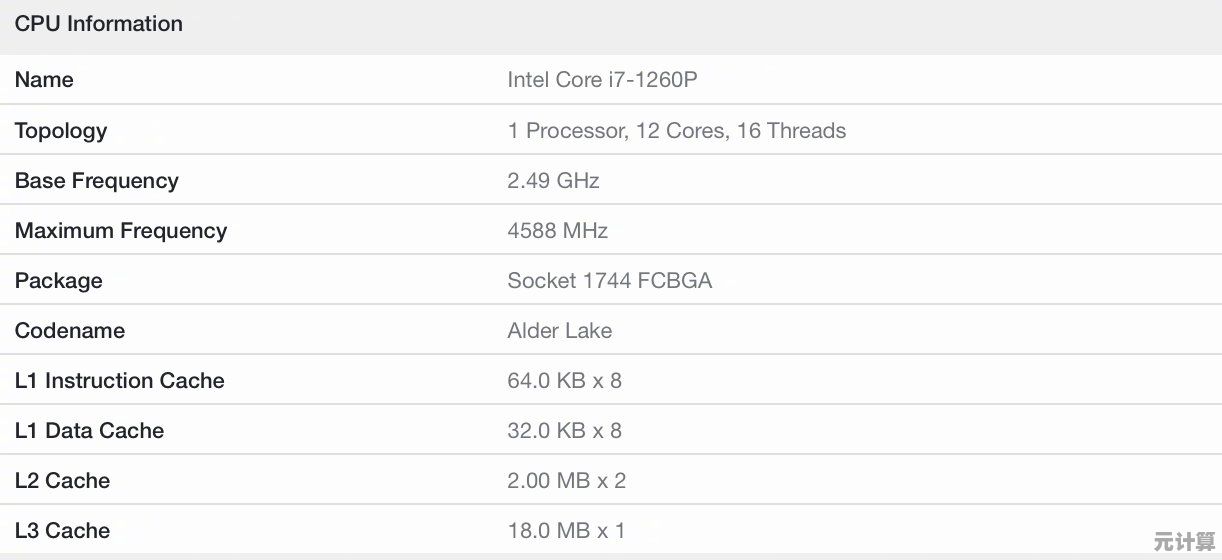Click the 2.00 MB x 2 value
This screenshot has height=560, width=1222.
[567, 481]
